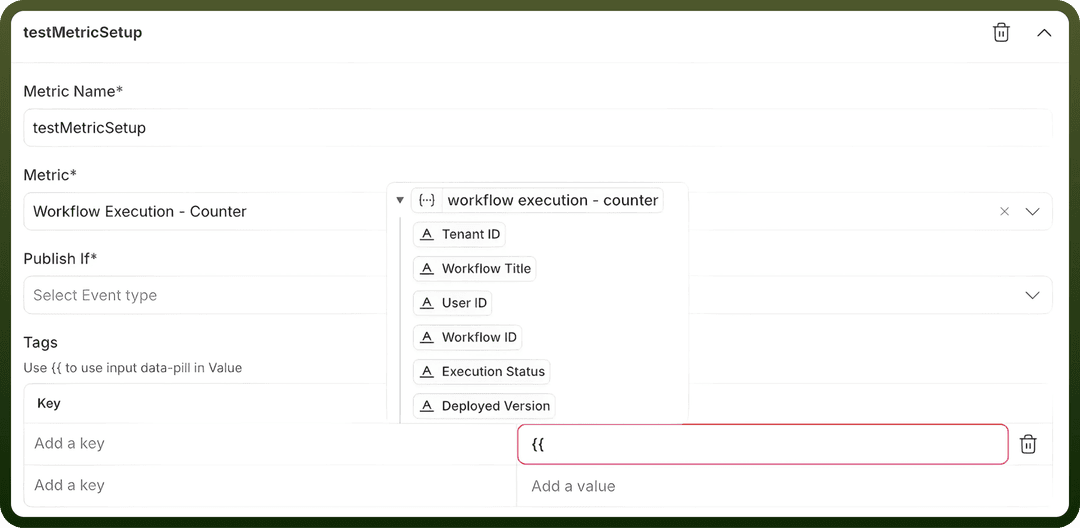The image size is (1080, 528).
Task: Choose the User ID data pill
Action: 453,303
